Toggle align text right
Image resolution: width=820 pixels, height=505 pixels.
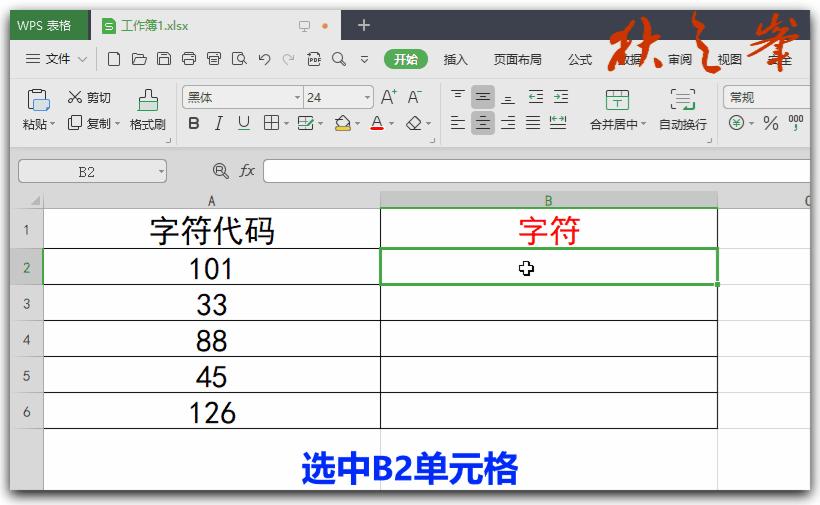click(508, 123)
